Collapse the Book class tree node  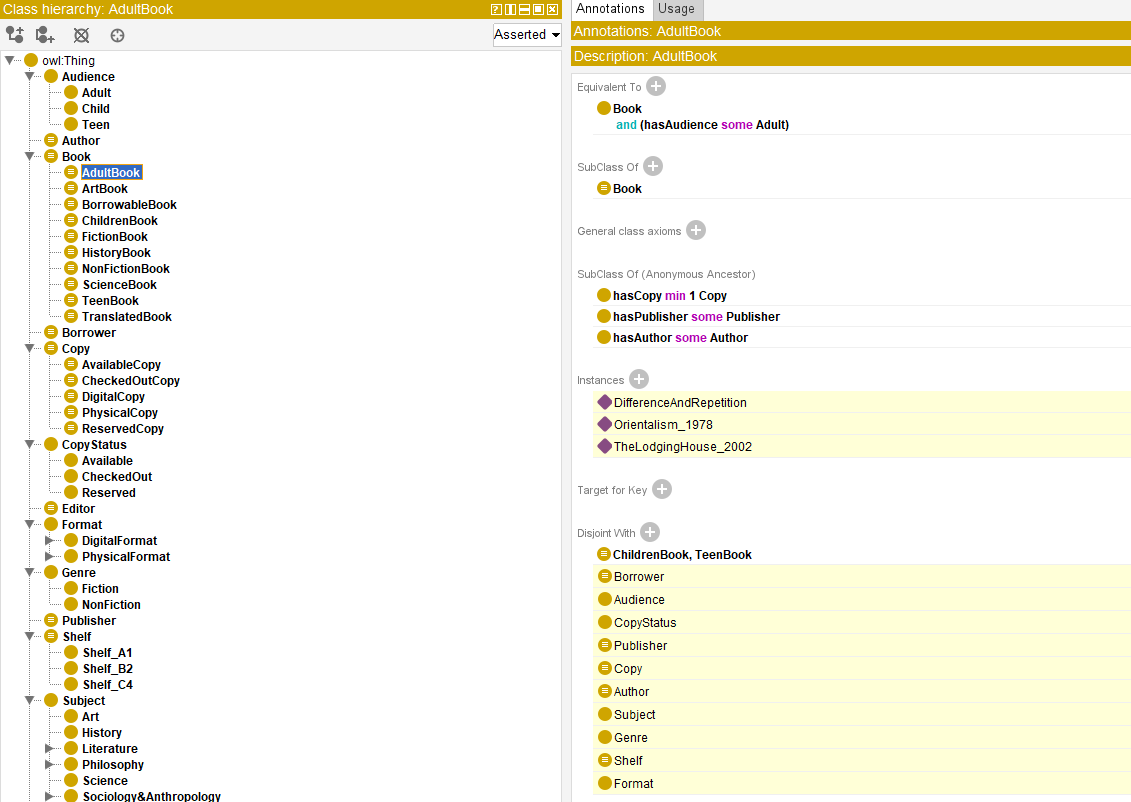(30, 157)
